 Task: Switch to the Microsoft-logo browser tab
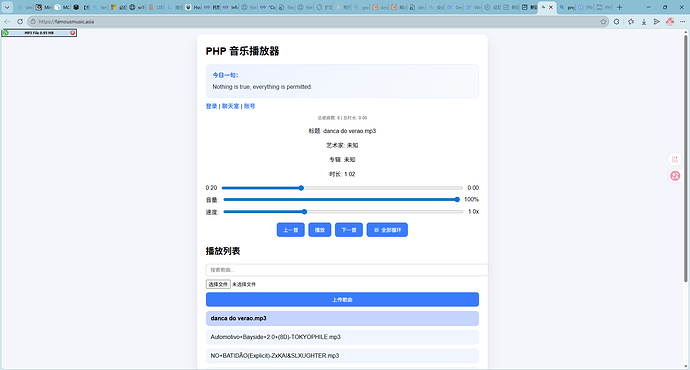[118, 7]
